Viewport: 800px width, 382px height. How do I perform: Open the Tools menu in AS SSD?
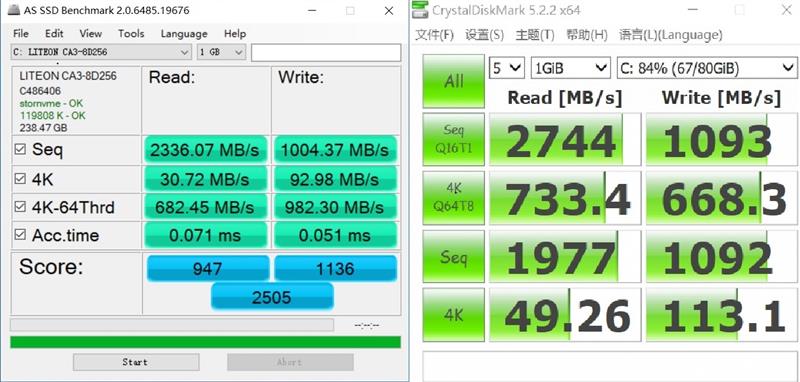click(x=131, y=34)
